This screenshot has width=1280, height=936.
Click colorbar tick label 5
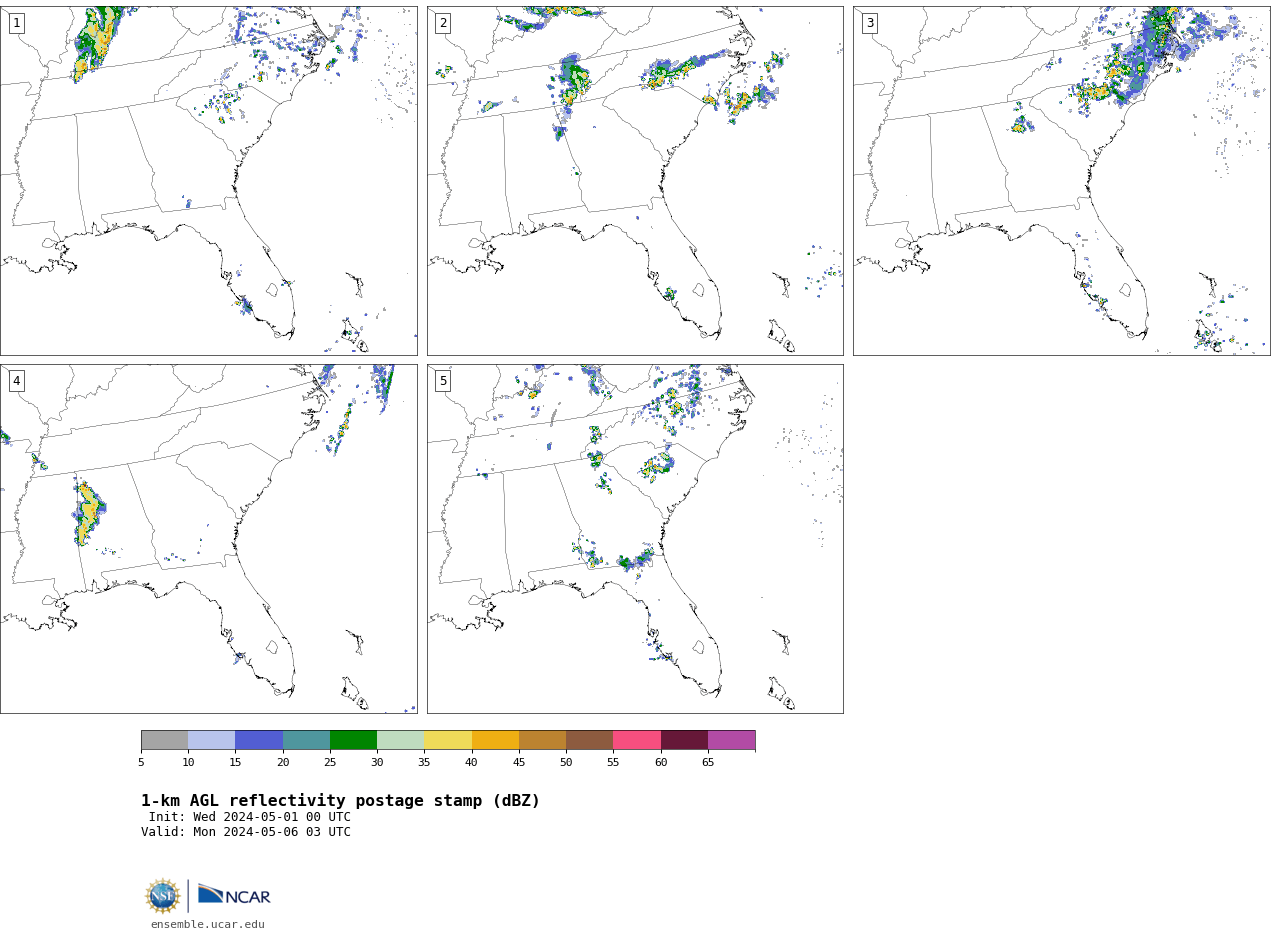(141, 763)
